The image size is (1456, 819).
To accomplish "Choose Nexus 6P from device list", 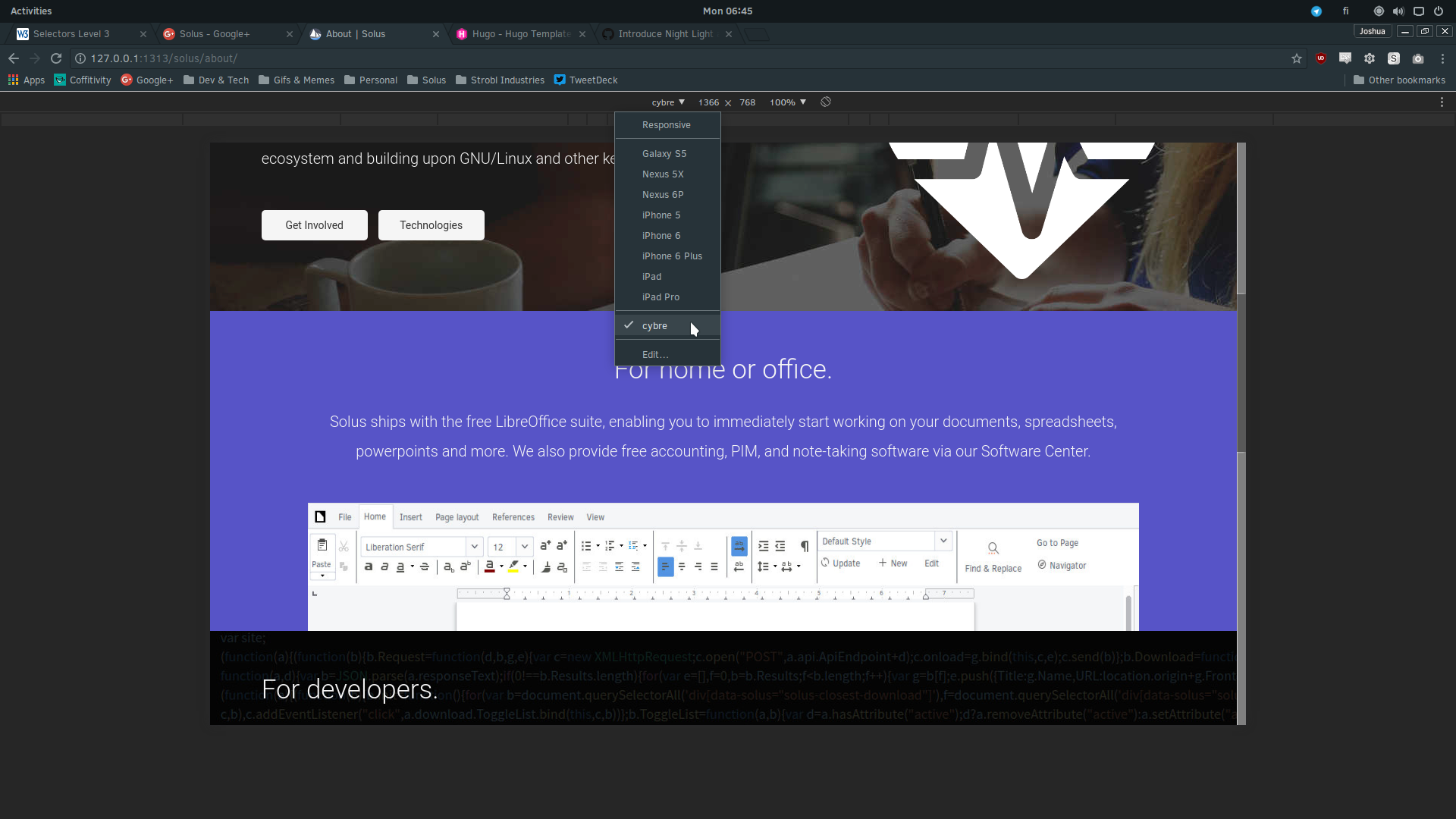I will [x=667, y=195].
